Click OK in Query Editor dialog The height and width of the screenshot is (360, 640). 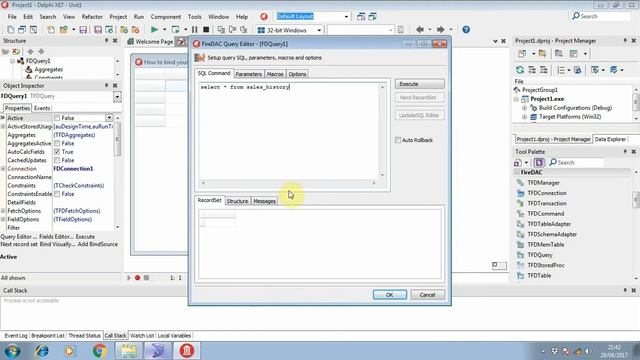point(390,295)
